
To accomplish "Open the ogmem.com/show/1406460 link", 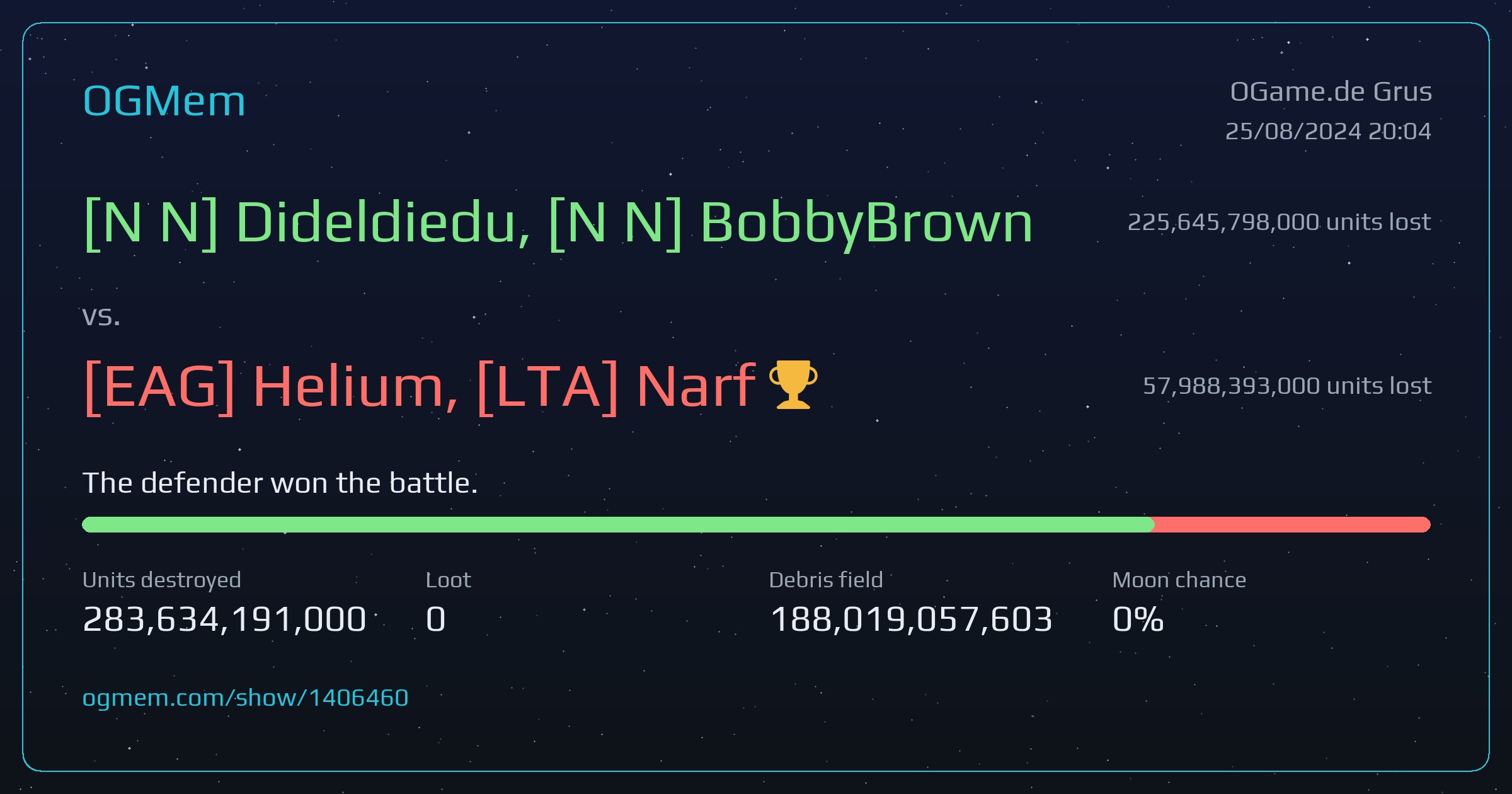I will (245, 698).
